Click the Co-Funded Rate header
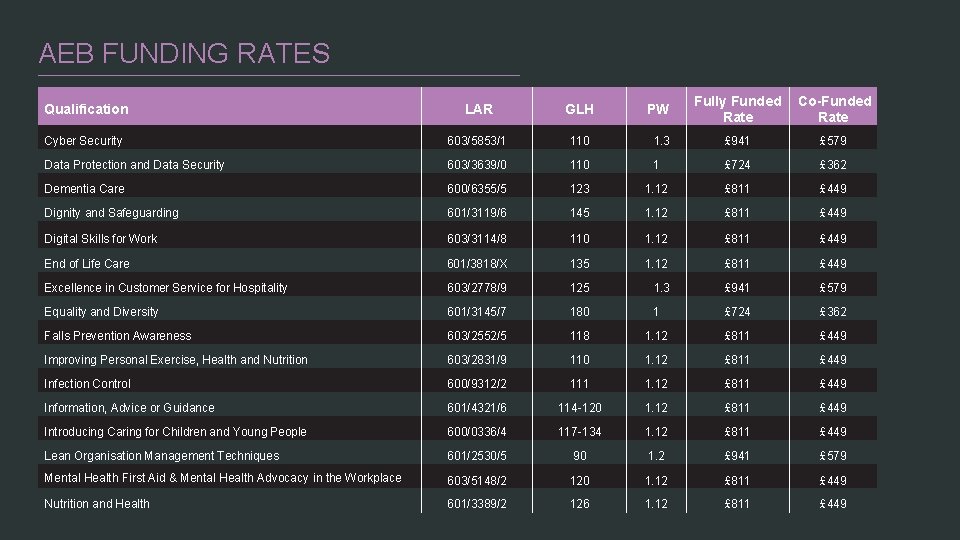Image resolution: width=960 pixels, height=540 pixels. (x=833, y=109)
